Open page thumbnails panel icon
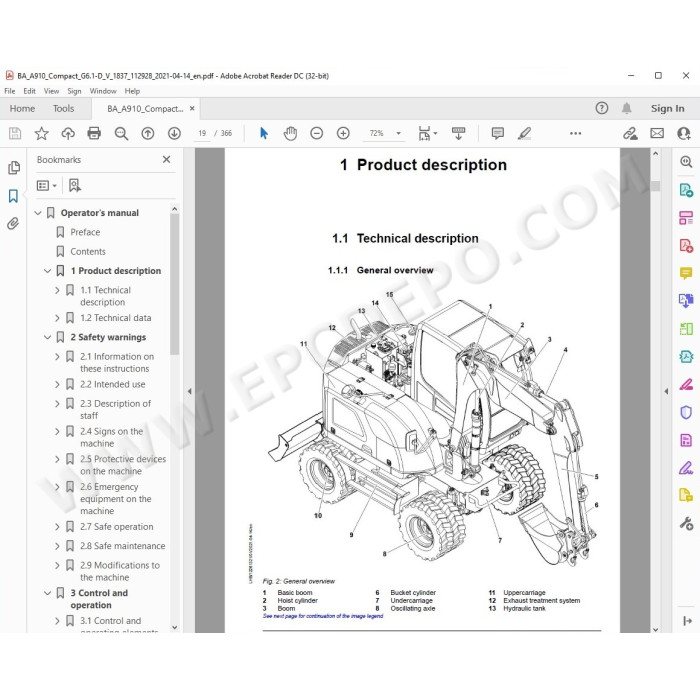Screen dimensions: 700x700 click(x=14, y=168)
